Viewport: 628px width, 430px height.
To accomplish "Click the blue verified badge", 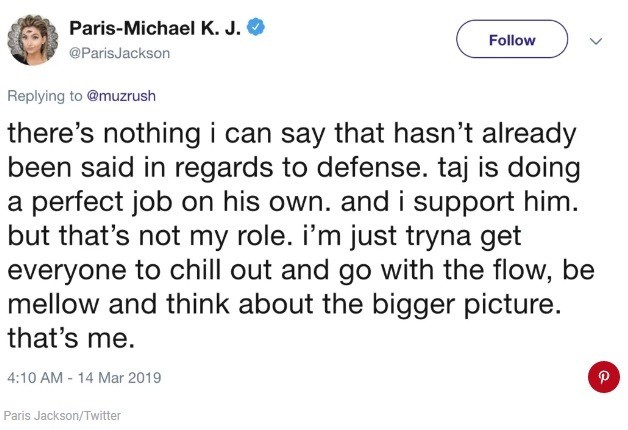I will 257,29.
